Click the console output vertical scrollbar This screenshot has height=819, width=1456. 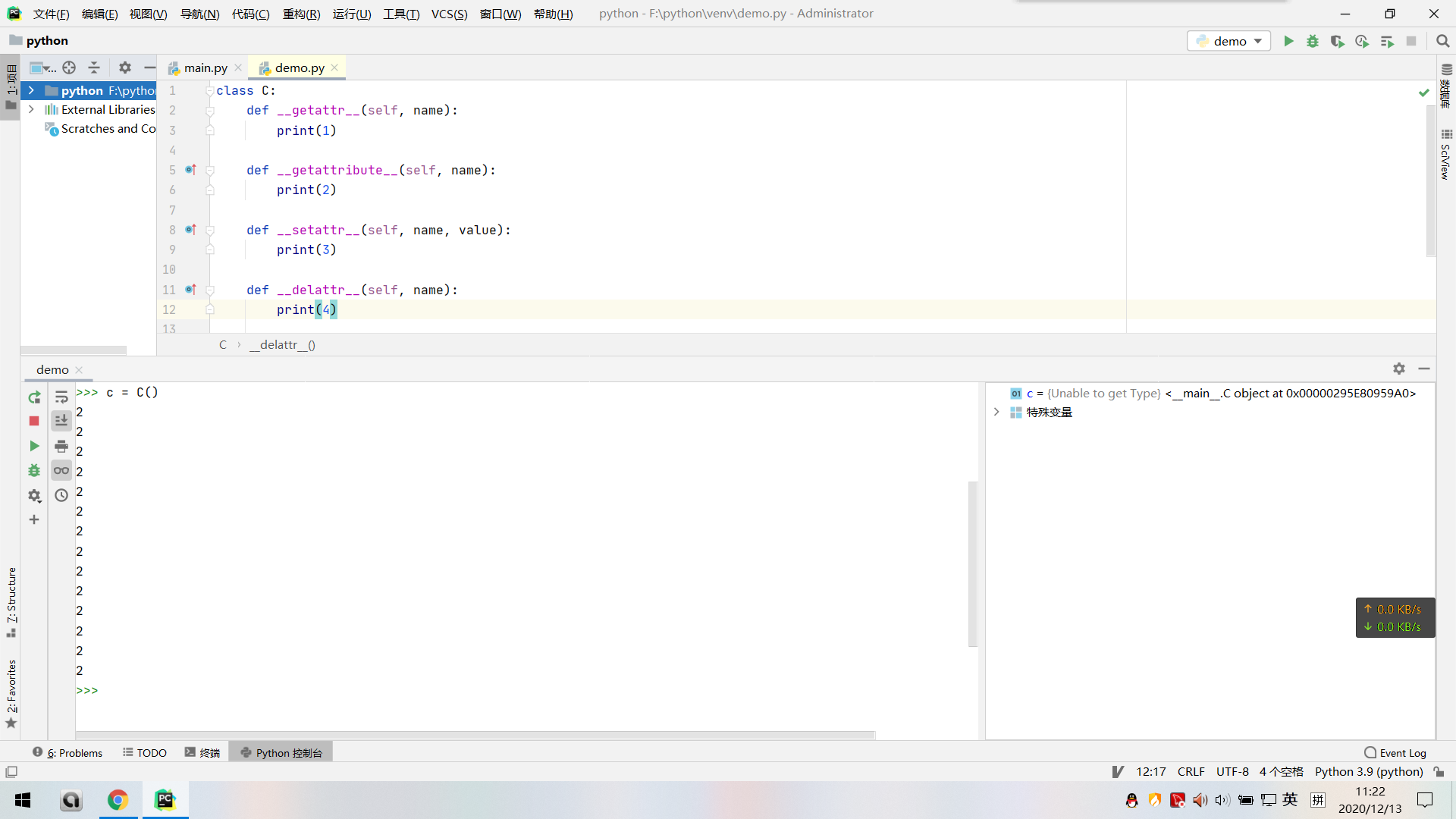tap(973, 563)
